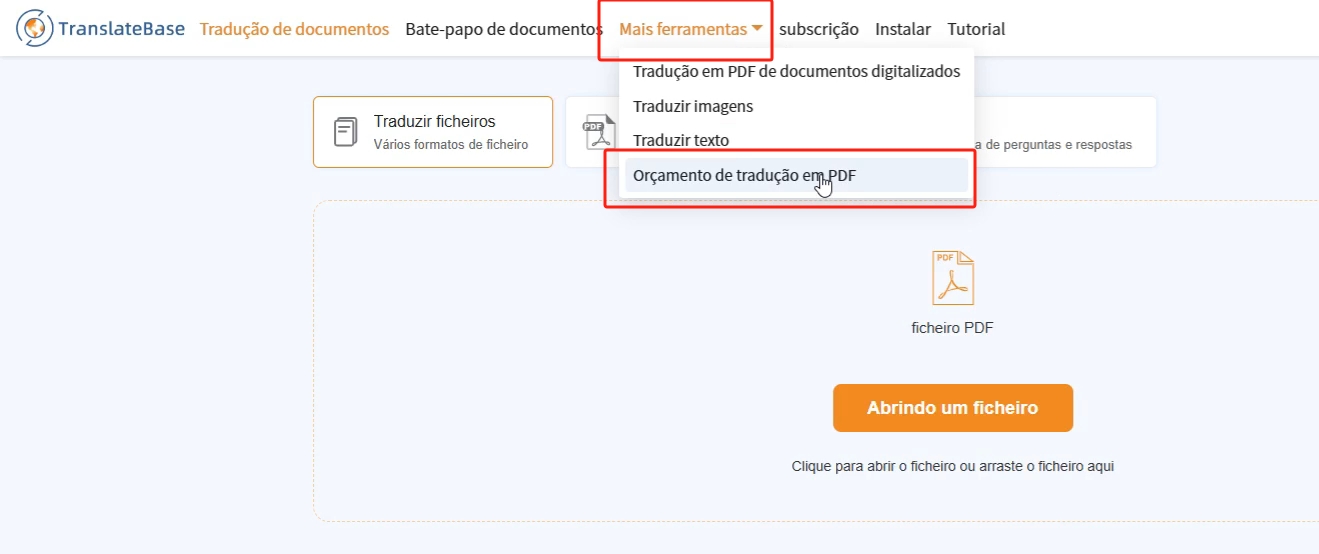Expand the Mais ferramentas dropdown arrow

pos(758,29)
